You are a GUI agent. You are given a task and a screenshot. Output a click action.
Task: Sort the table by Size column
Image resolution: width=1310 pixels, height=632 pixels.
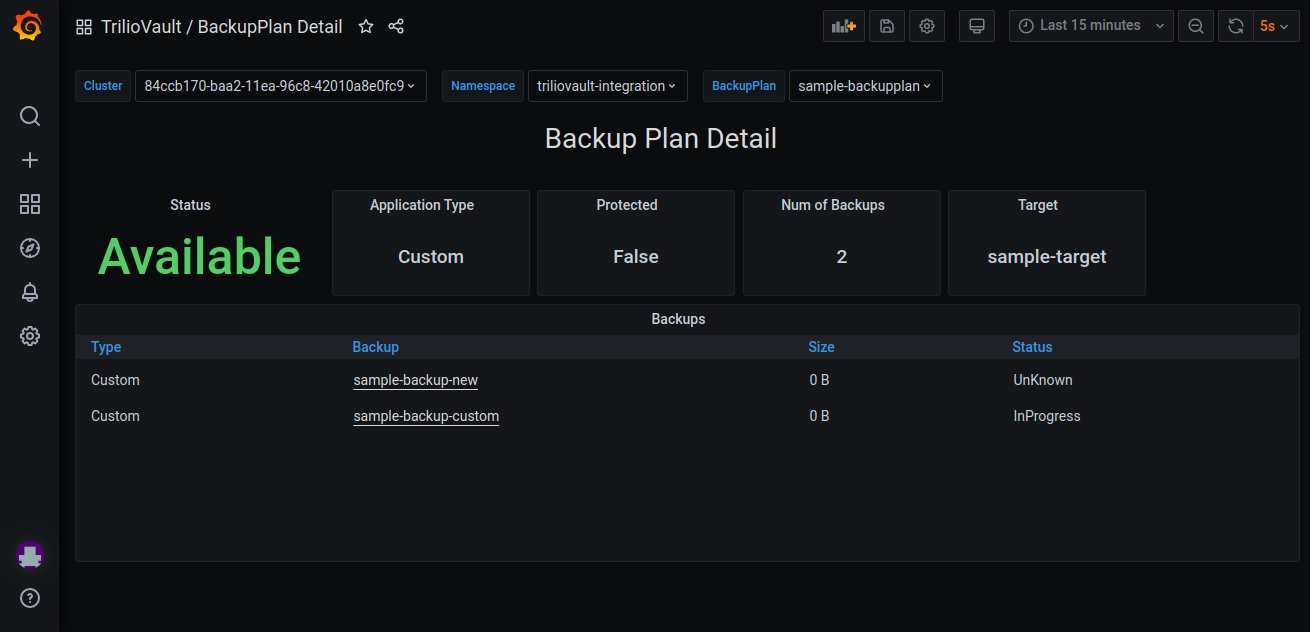point(822,347)
